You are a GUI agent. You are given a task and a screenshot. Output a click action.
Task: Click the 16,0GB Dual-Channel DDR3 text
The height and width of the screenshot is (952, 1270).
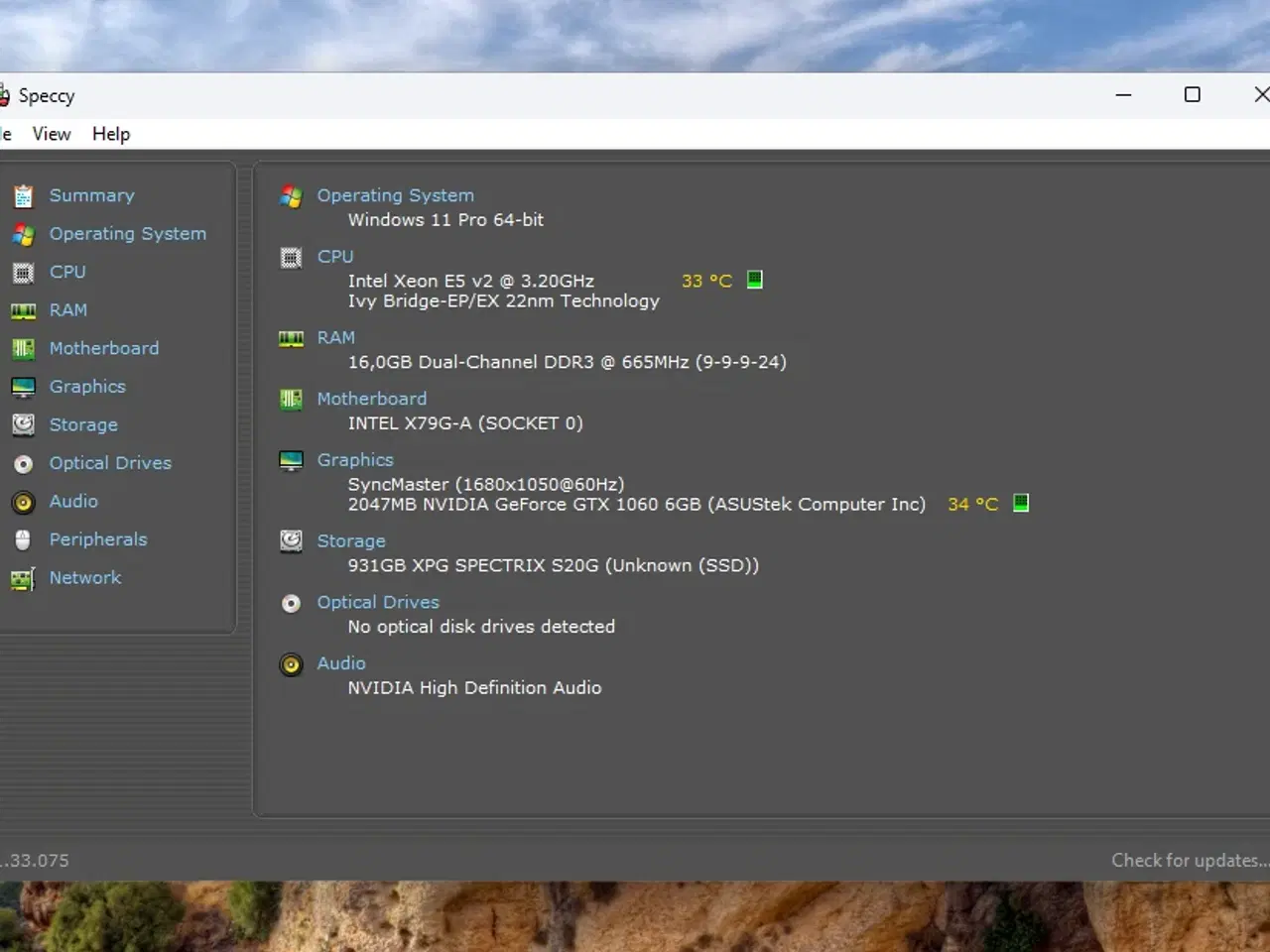[567, 363]
